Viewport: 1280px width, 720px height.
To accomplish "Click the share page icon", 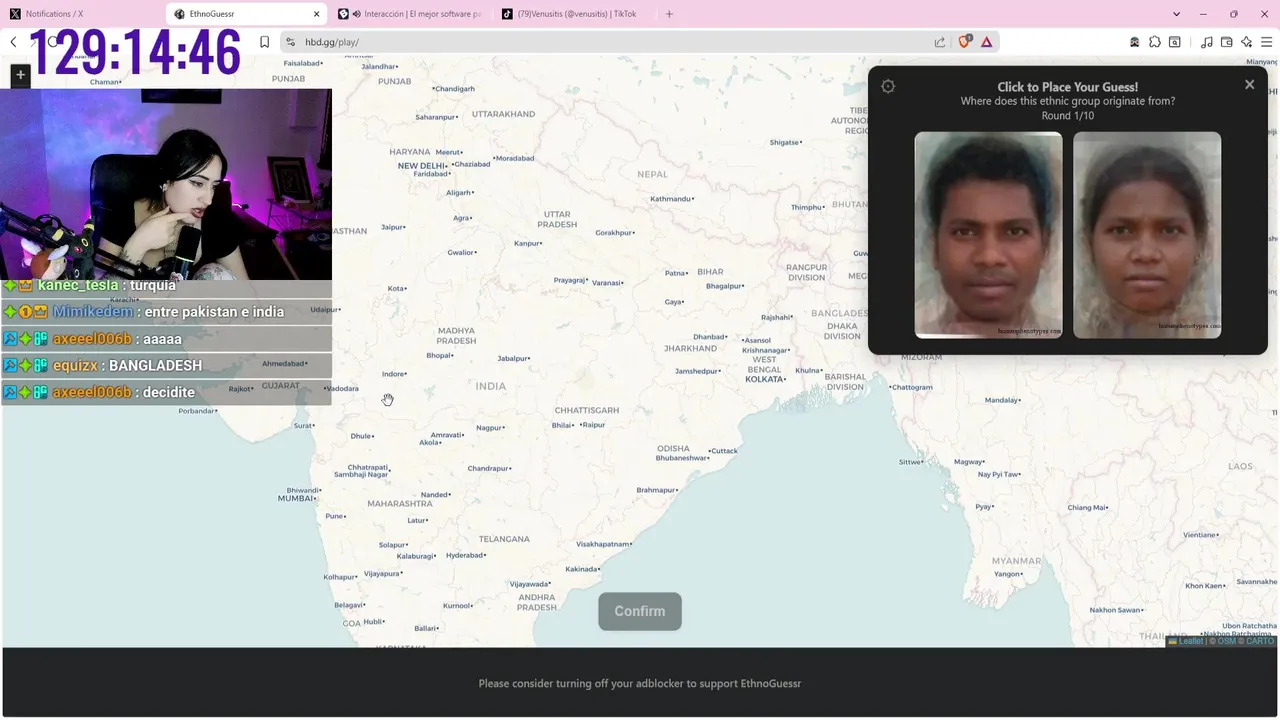I will [x=940, y=42].
